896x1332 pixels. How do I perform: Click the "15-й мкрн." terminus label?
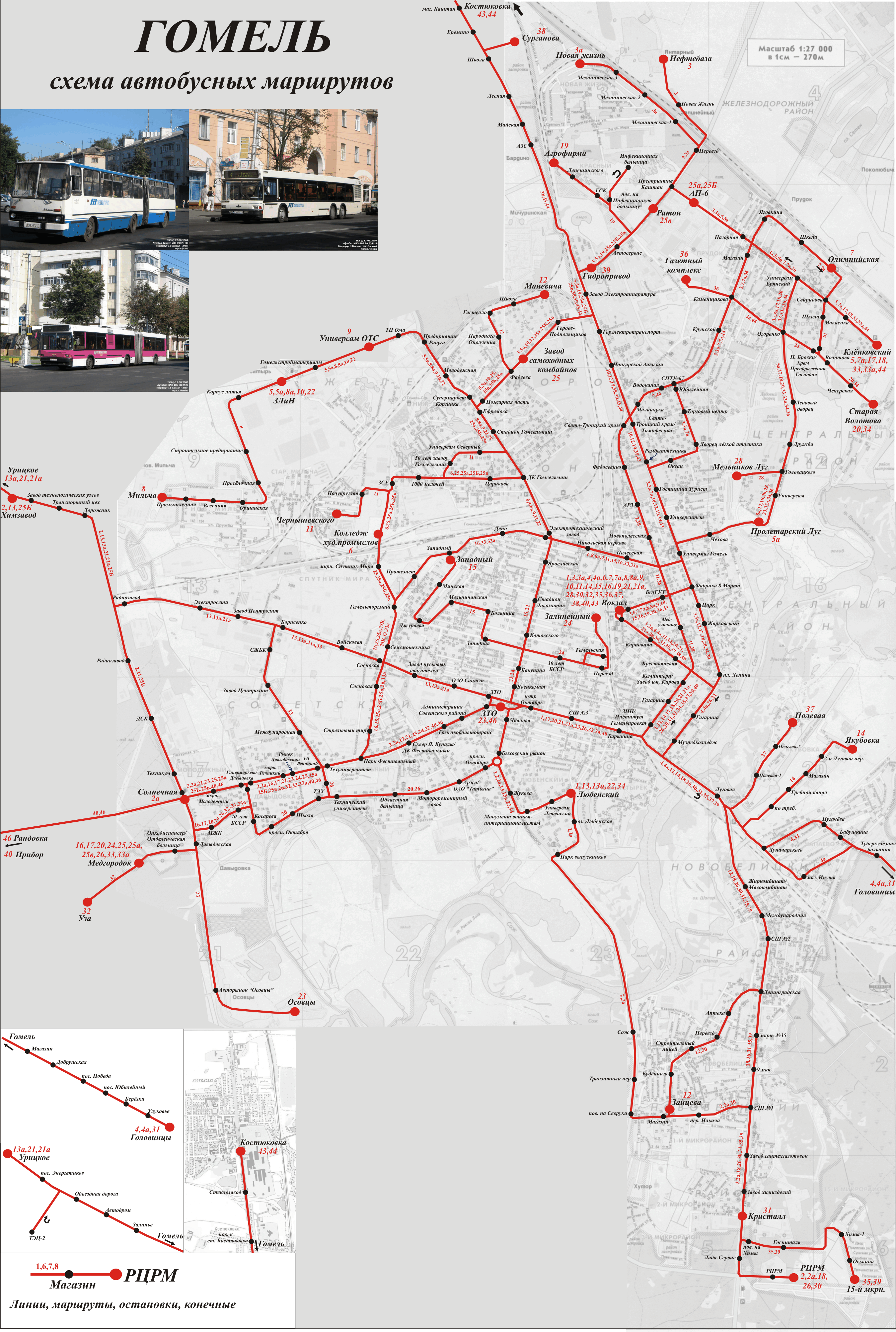coord(865,1289)
